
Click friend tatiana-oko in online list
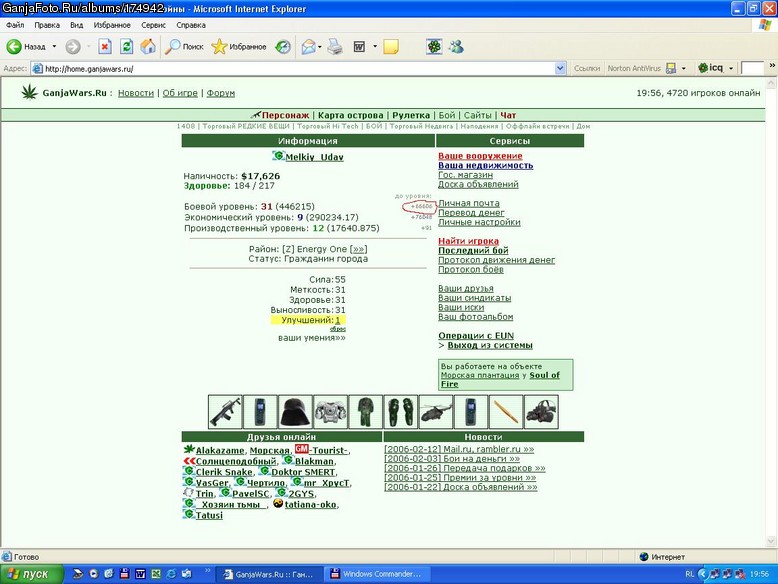[311, 505]
